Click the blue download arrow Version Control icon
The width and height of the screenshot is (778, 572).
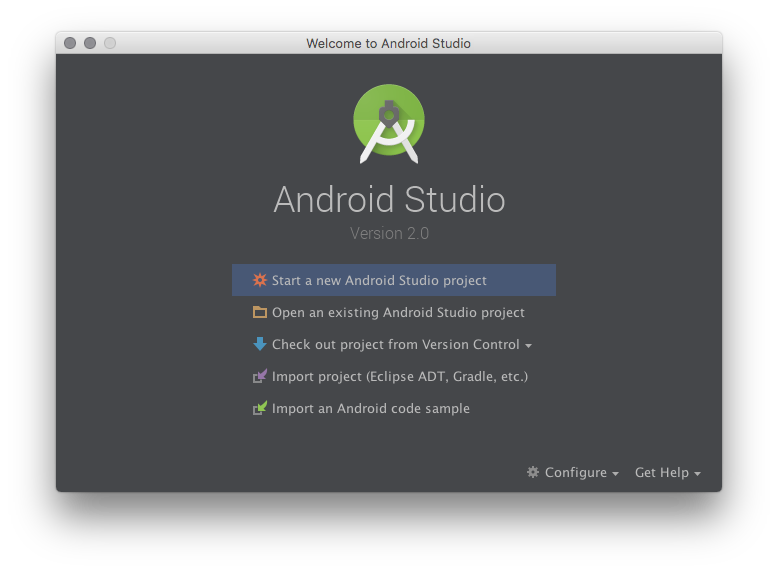point(259,344)
